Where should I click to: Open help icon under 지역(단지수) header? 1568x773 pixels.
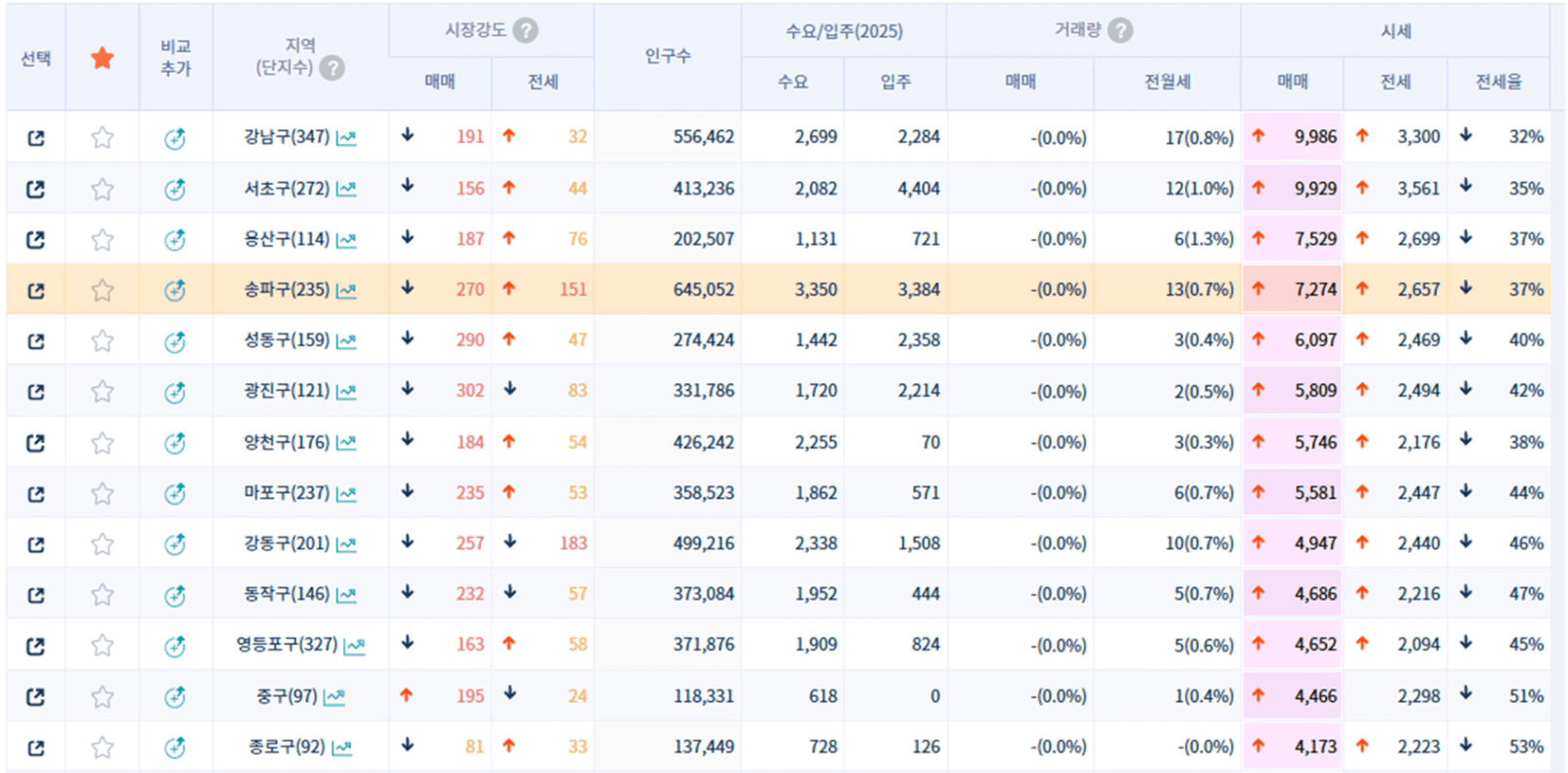(332, 68)
